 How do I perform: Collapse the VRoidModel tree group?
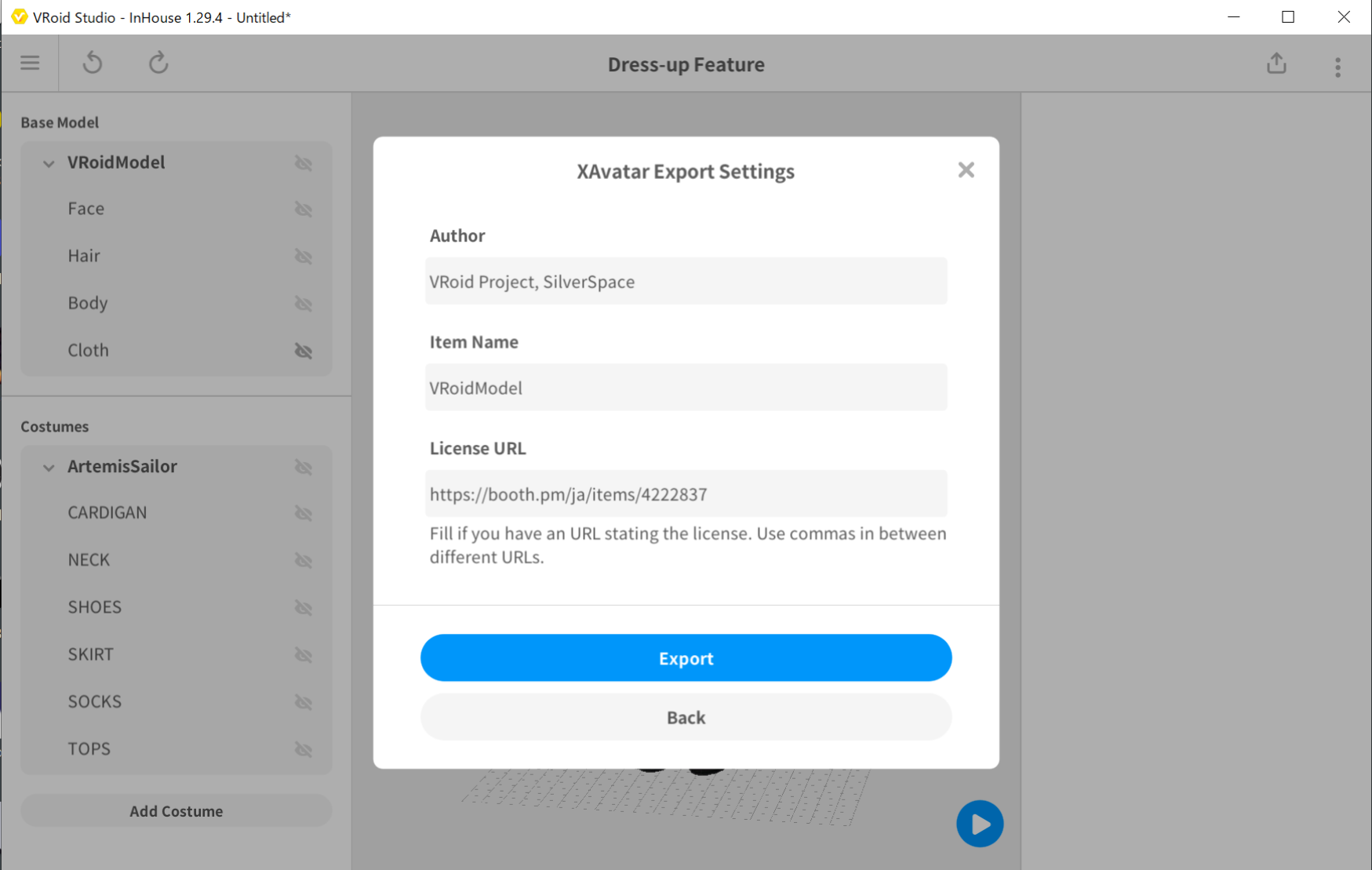[x=49, y=163]
